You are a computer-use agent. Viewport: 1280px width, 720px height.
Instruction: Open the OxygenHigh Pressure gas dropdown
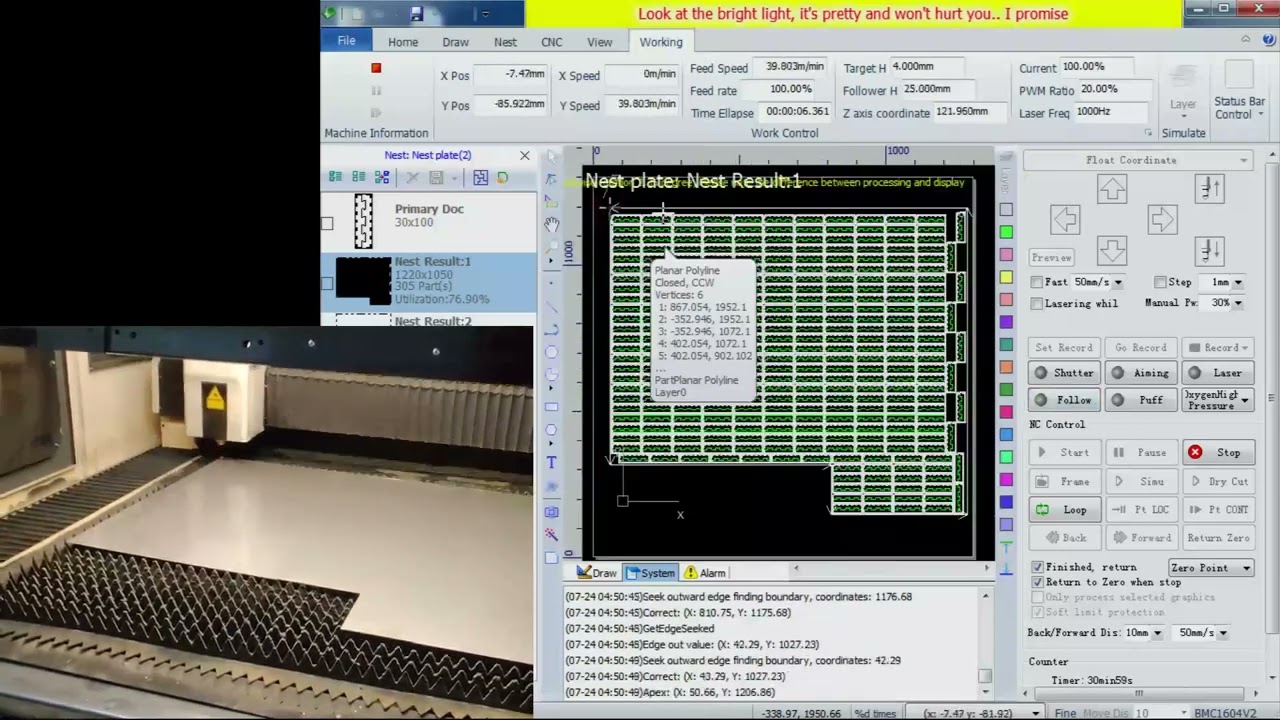(x=1246, y=401)
